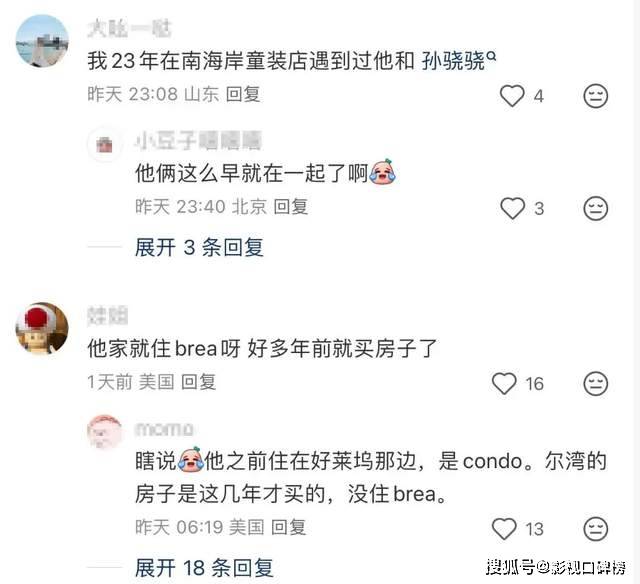
Task: Dislike the reply posted from 北京
Action: point(596,208)
